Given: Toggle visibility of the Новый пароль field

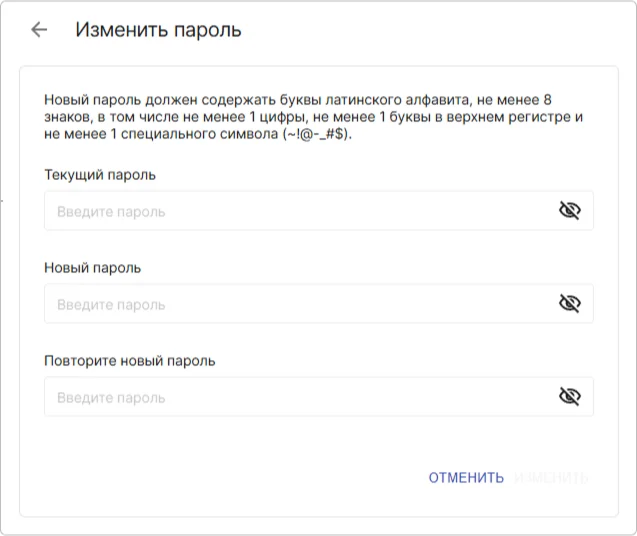Looking at the screenshot, I should tap(569, 304).
